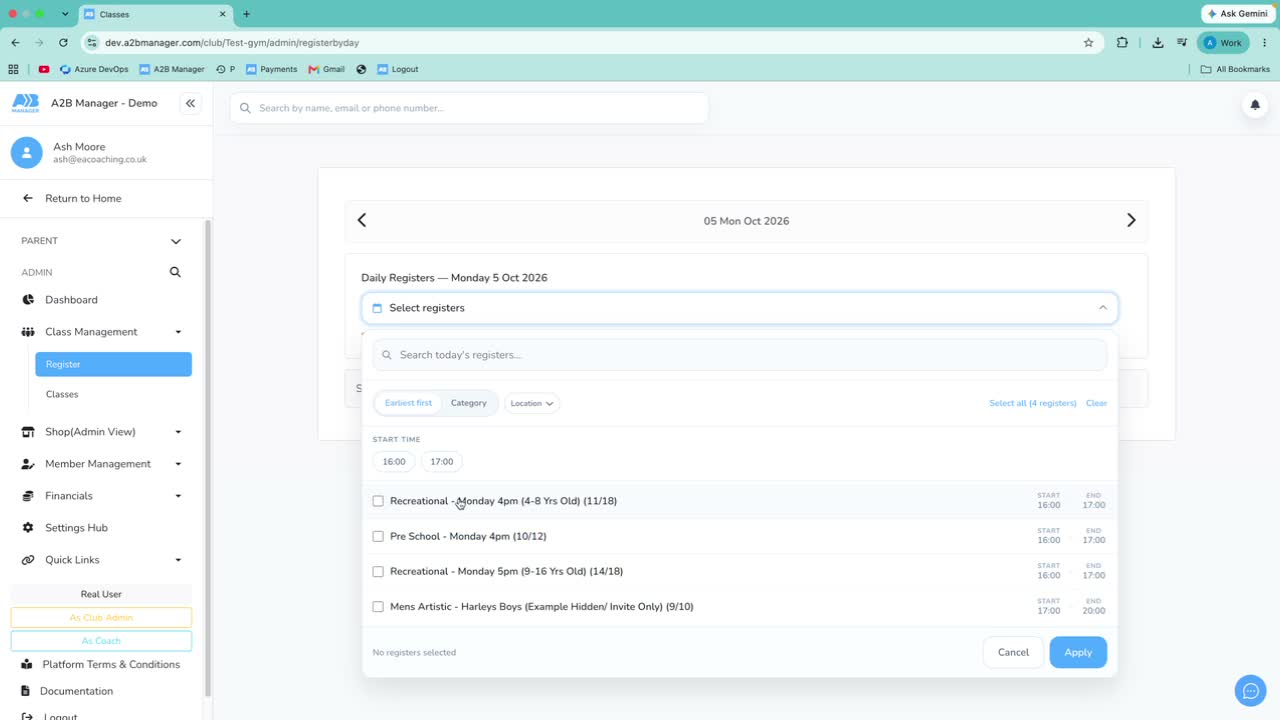Open the Register submenu item

click(113, 364)
